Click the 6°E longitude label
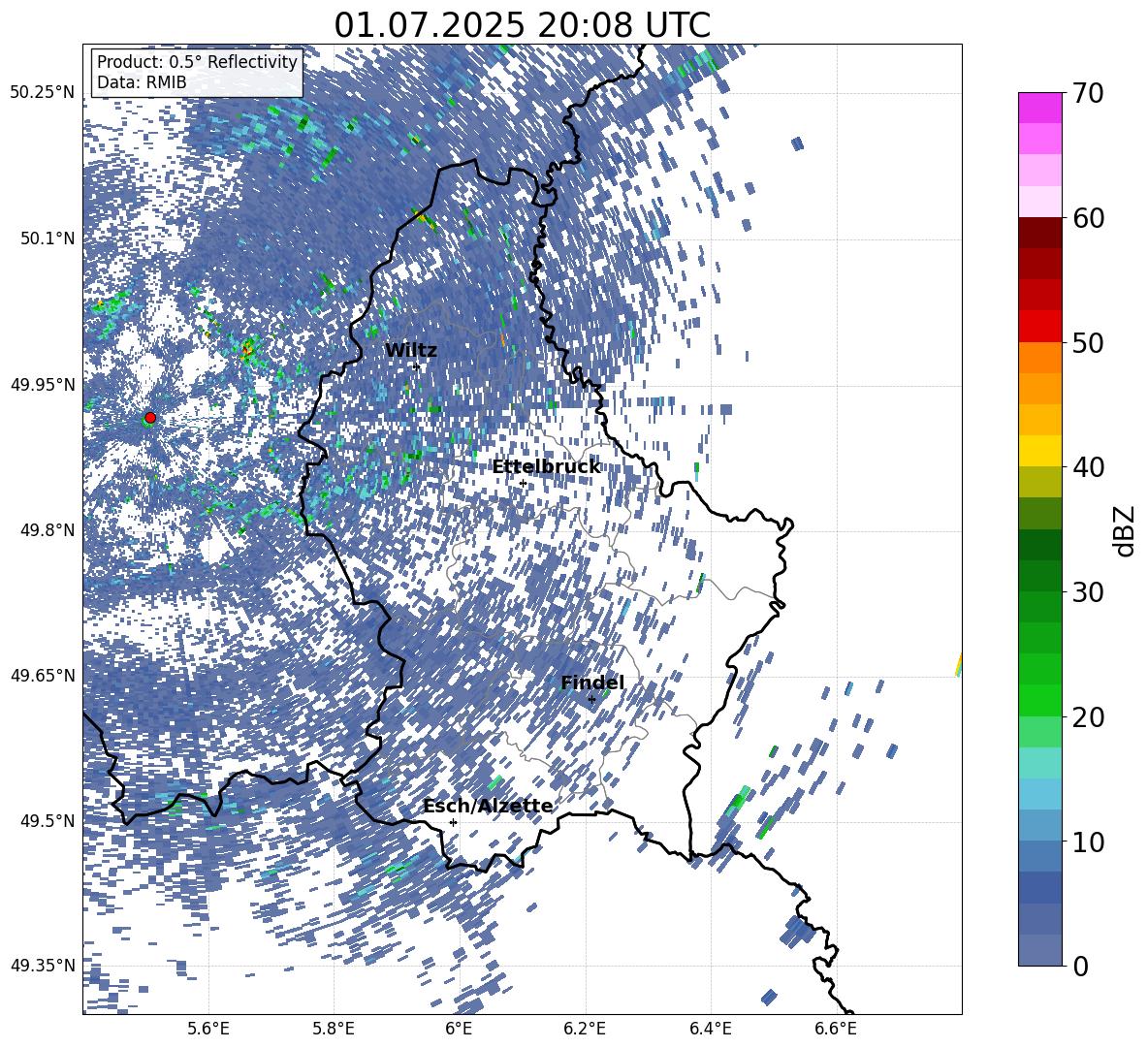 pos(459,1029)
